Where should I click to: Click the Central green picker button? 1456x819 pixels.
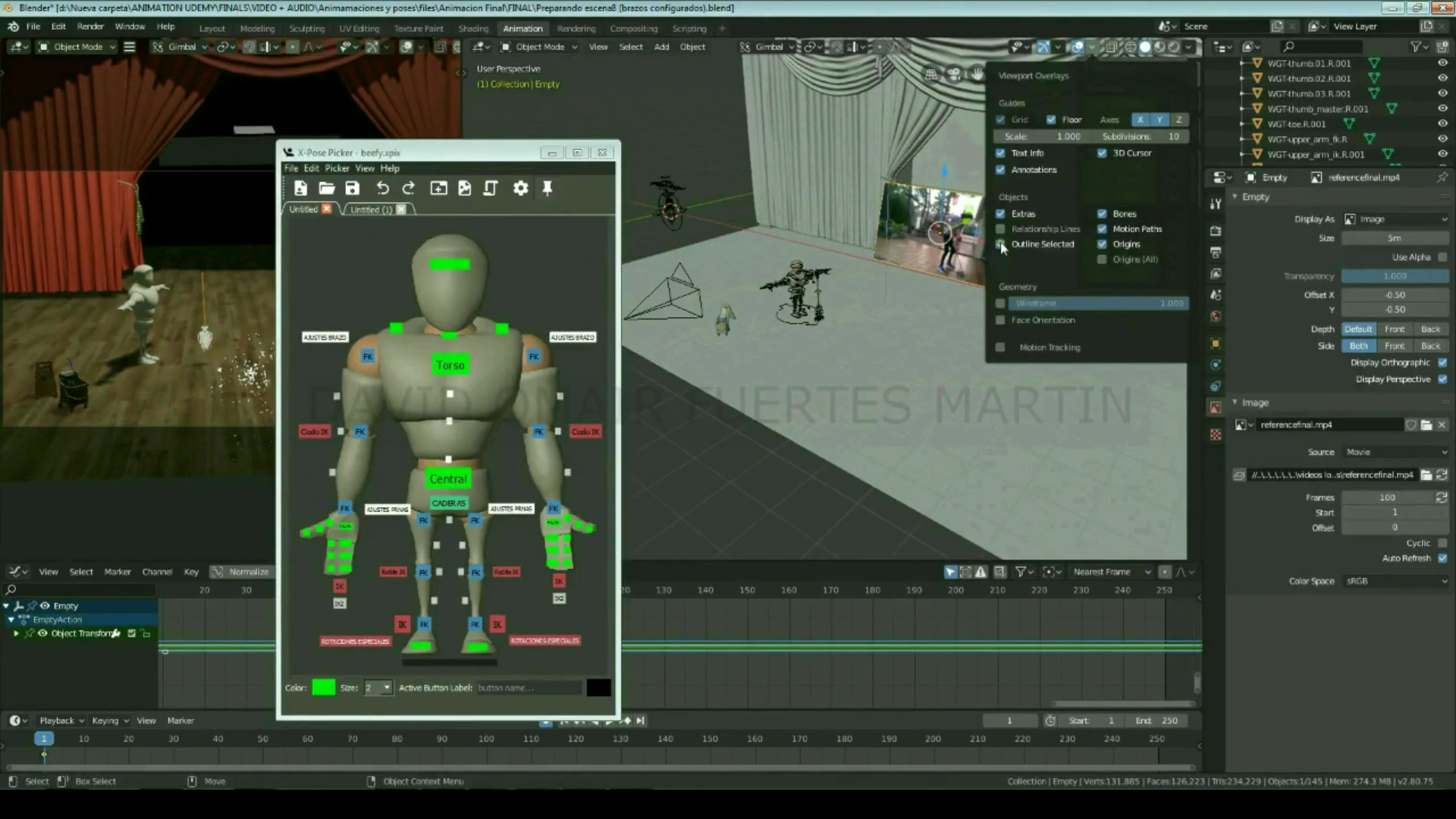pos(447,479)
